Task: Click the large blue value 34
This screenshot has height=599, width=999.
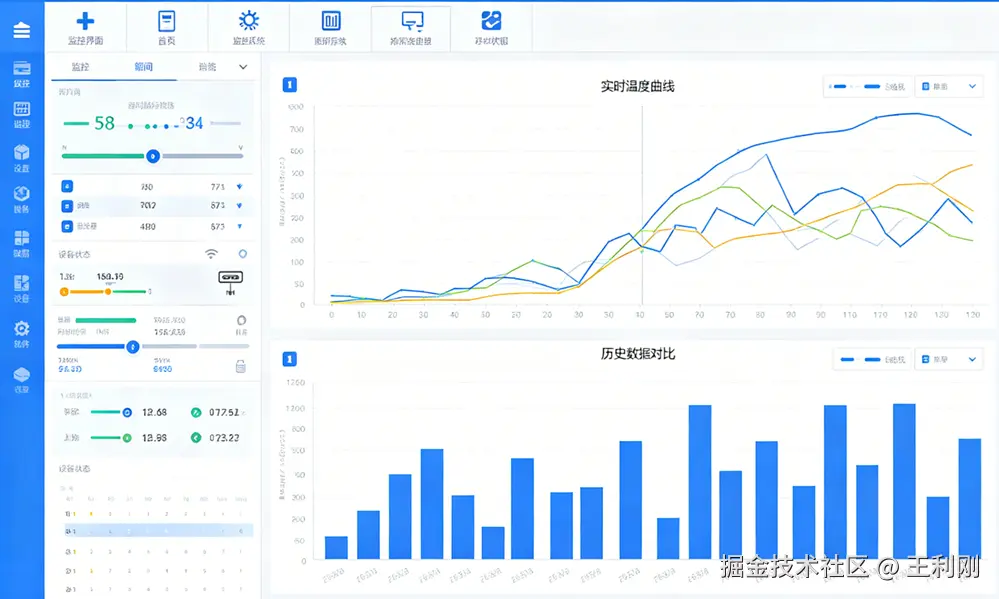Action: coord(194,123)
